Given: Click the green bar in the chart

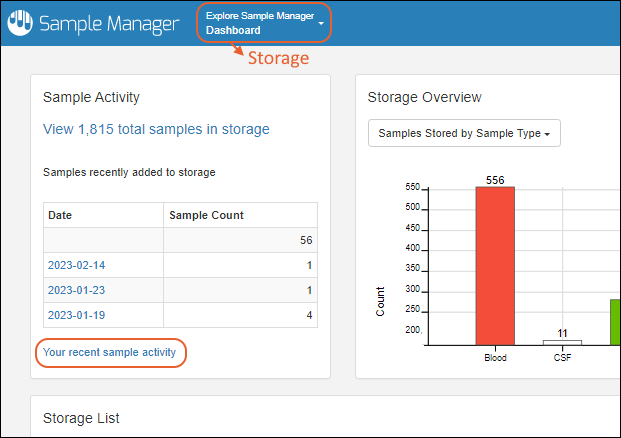Looking at the screenshot, I should 615,321.
